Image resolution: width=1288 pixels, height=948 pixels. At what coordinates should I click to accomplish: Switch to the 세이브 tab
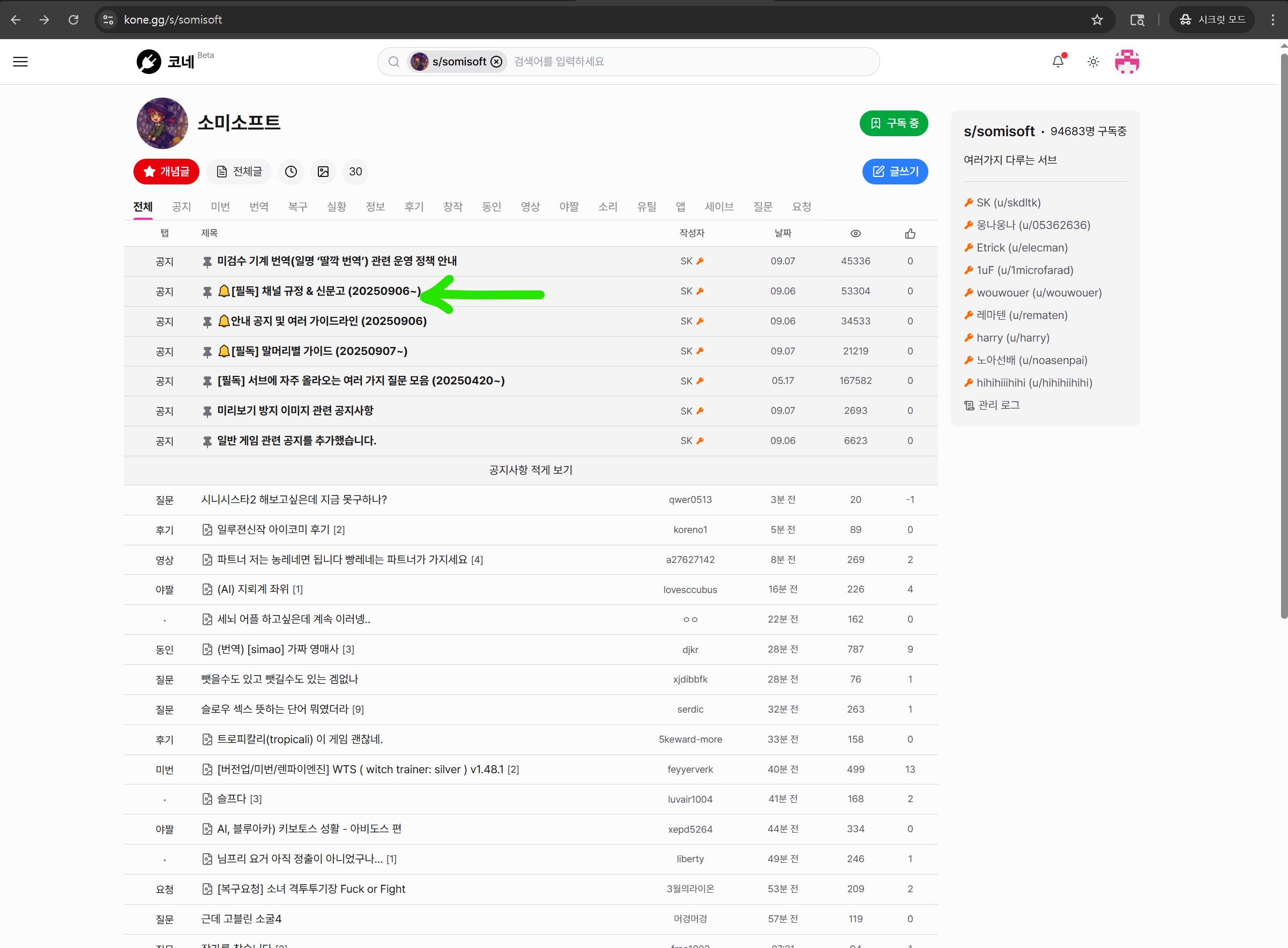(x=719, y=206)
